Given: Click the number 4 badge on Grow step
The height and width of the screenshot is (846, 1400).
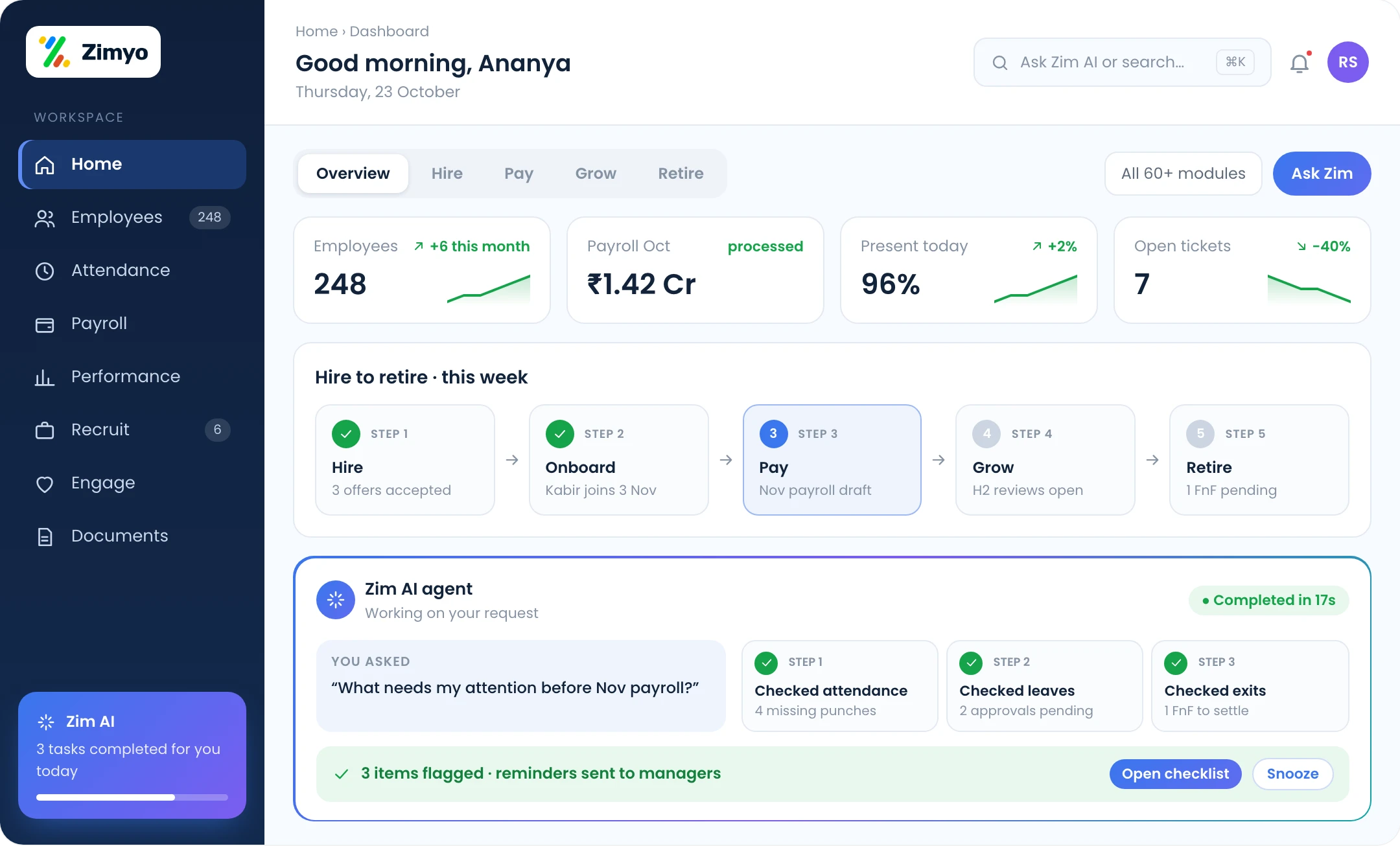Looking at the screenshot, I should click(x=986, y=434).
